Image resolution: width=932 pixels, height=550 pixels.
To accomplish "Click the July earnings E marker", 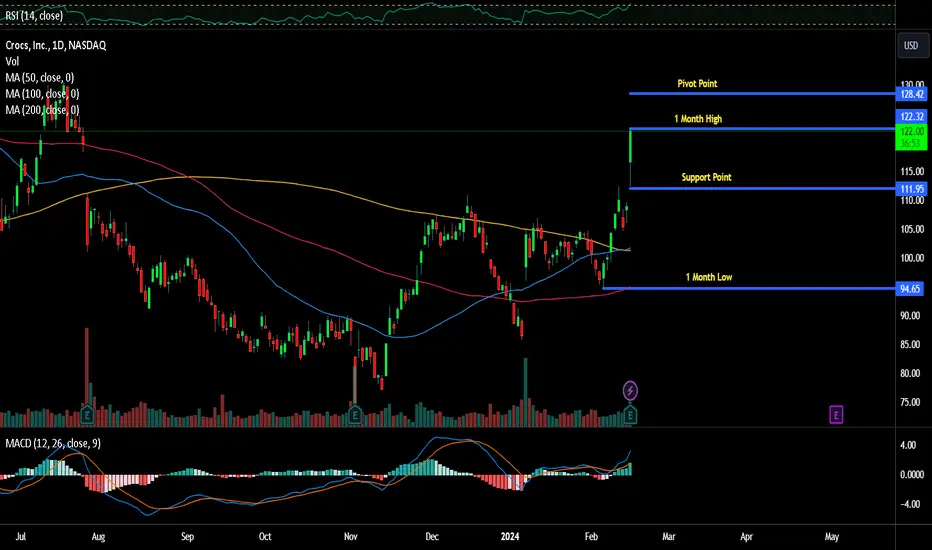I will pyautogui.click(x=87, y=414).
